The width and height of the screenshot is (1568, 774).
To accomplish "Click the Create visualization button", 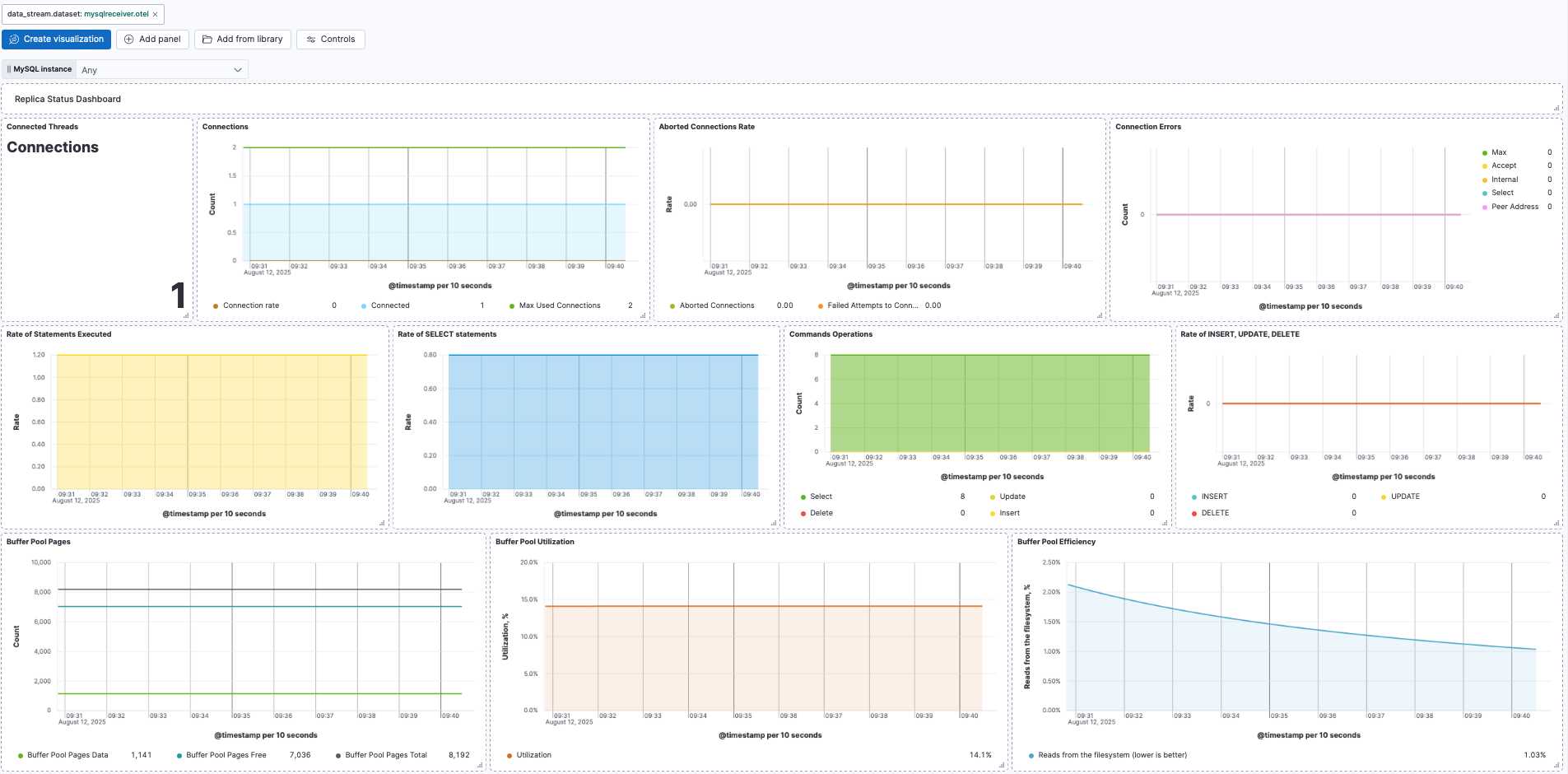I will pos(56,40).
